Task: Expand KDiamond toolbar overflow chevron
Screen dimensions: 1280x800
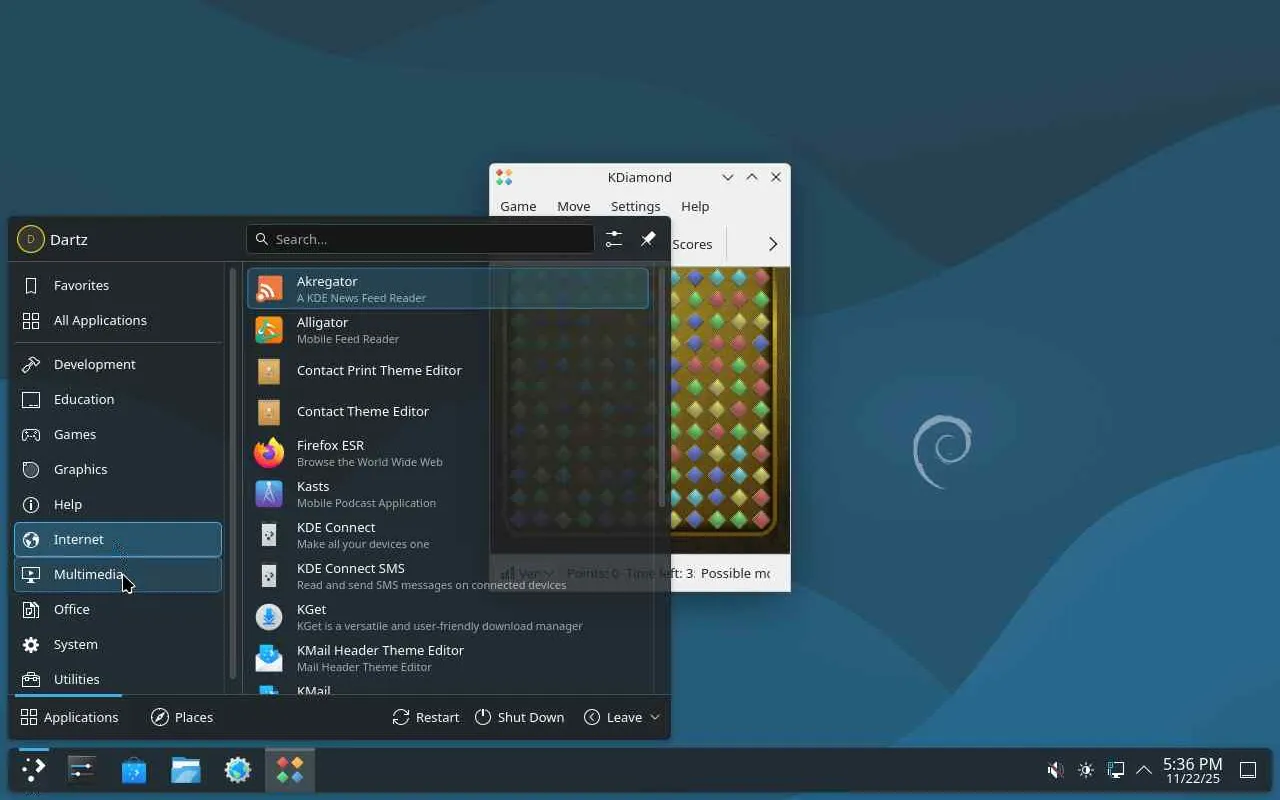Action: pos(772,244)
